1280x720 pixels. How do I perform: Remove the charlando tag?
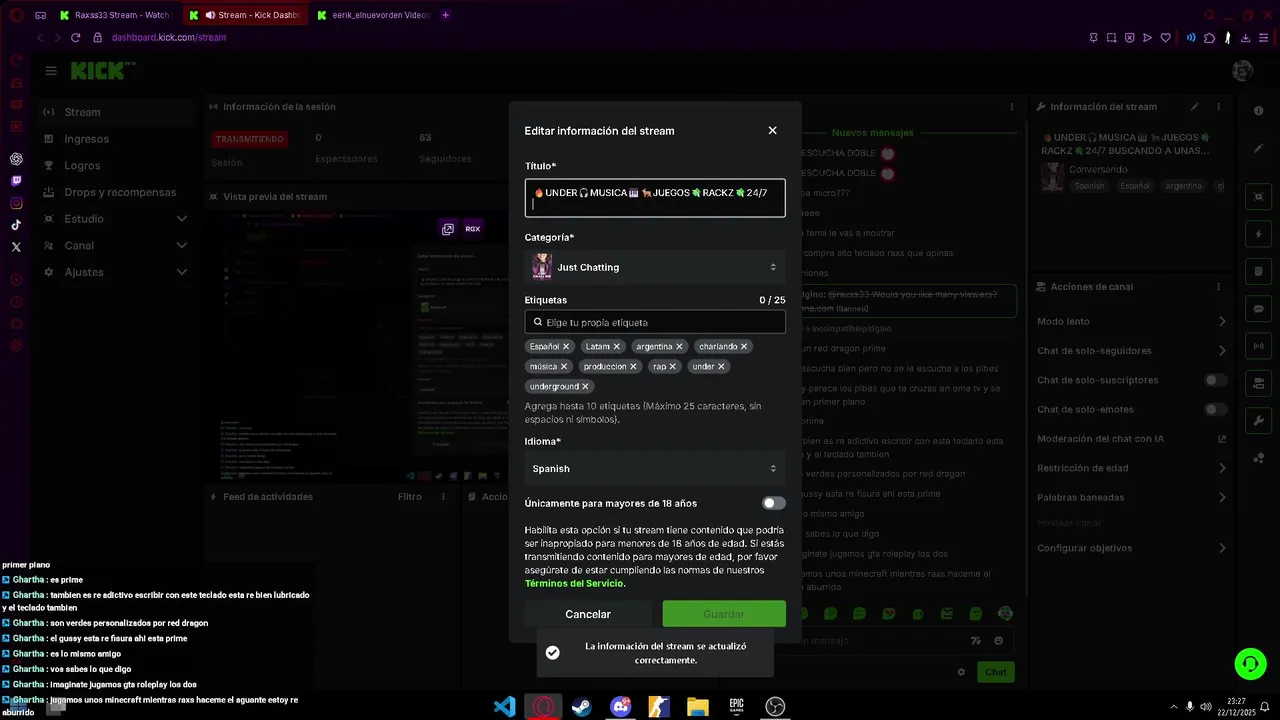pos(744,346)
